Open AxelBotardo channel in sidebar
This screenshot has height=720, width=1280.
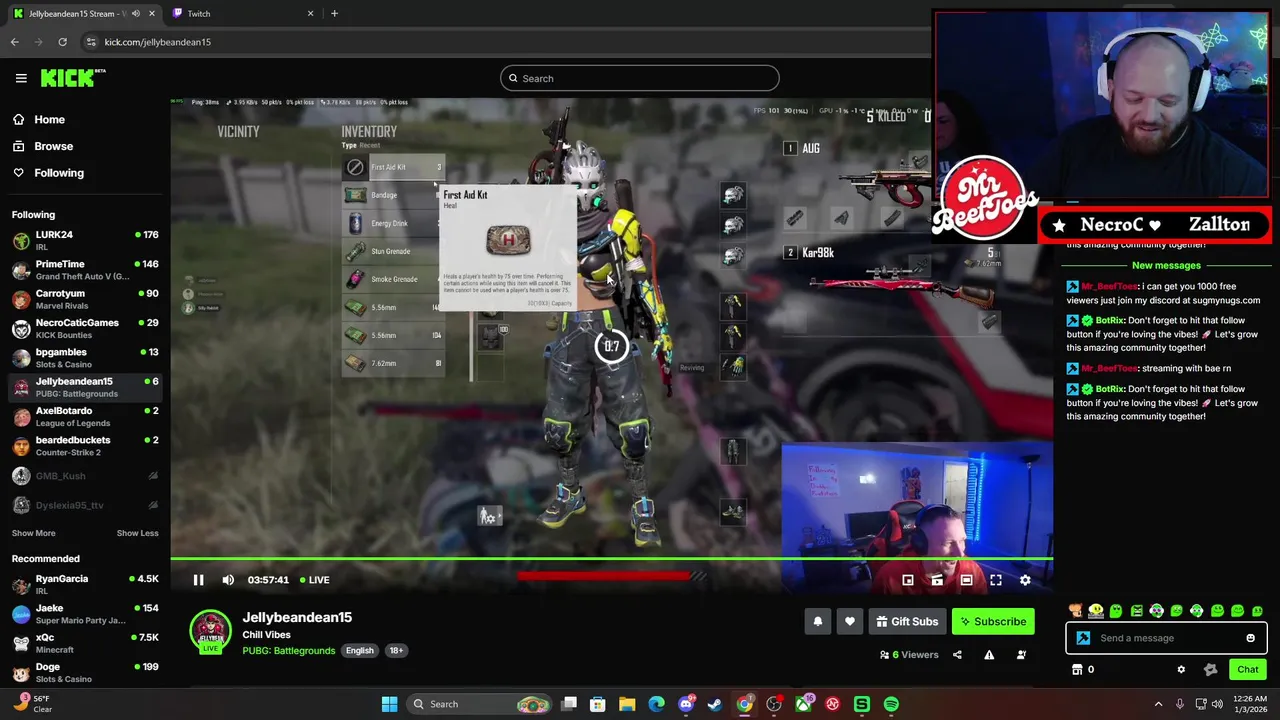(x=85, y=416)
